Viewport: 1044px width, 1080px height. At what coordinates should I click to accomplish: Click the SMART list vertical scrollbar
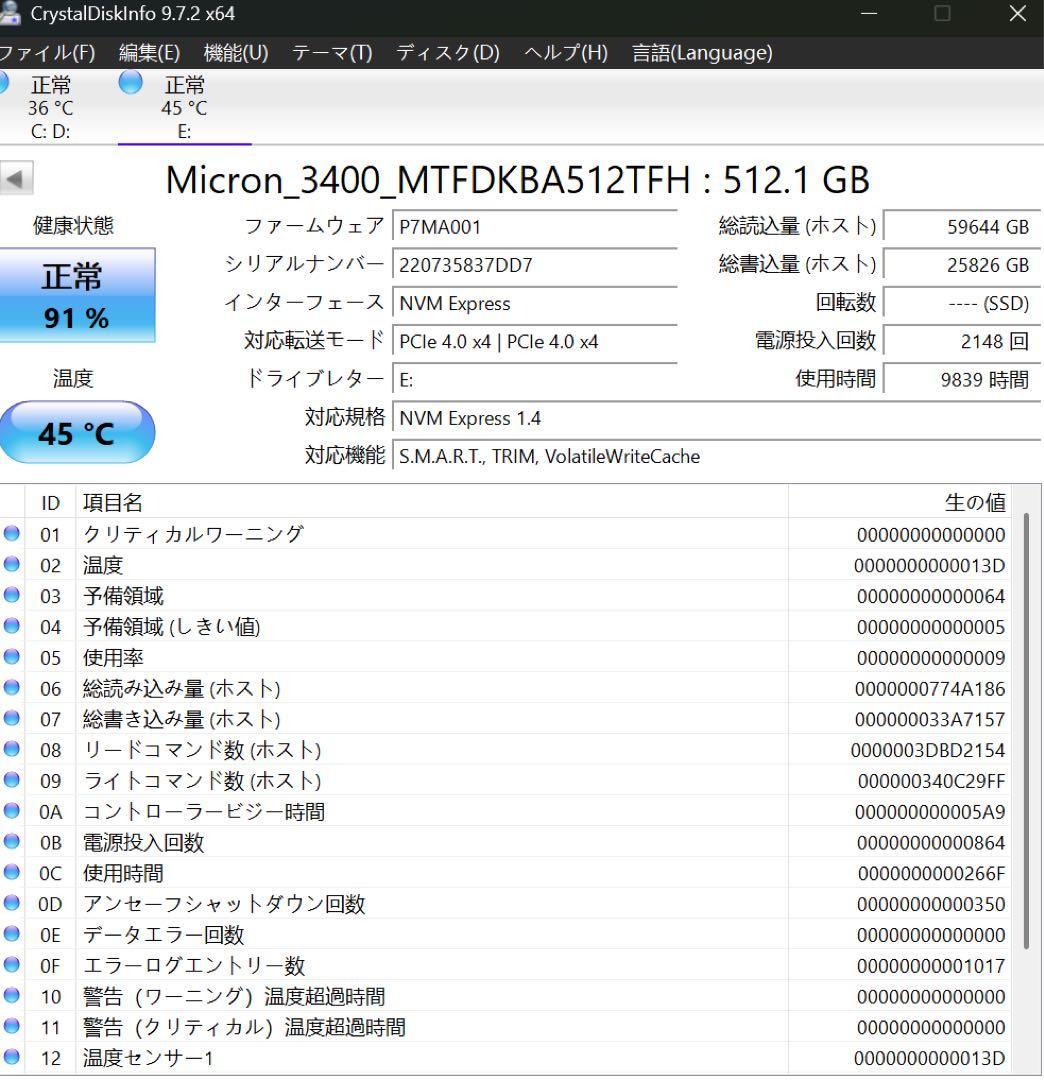click(1026, 730)
